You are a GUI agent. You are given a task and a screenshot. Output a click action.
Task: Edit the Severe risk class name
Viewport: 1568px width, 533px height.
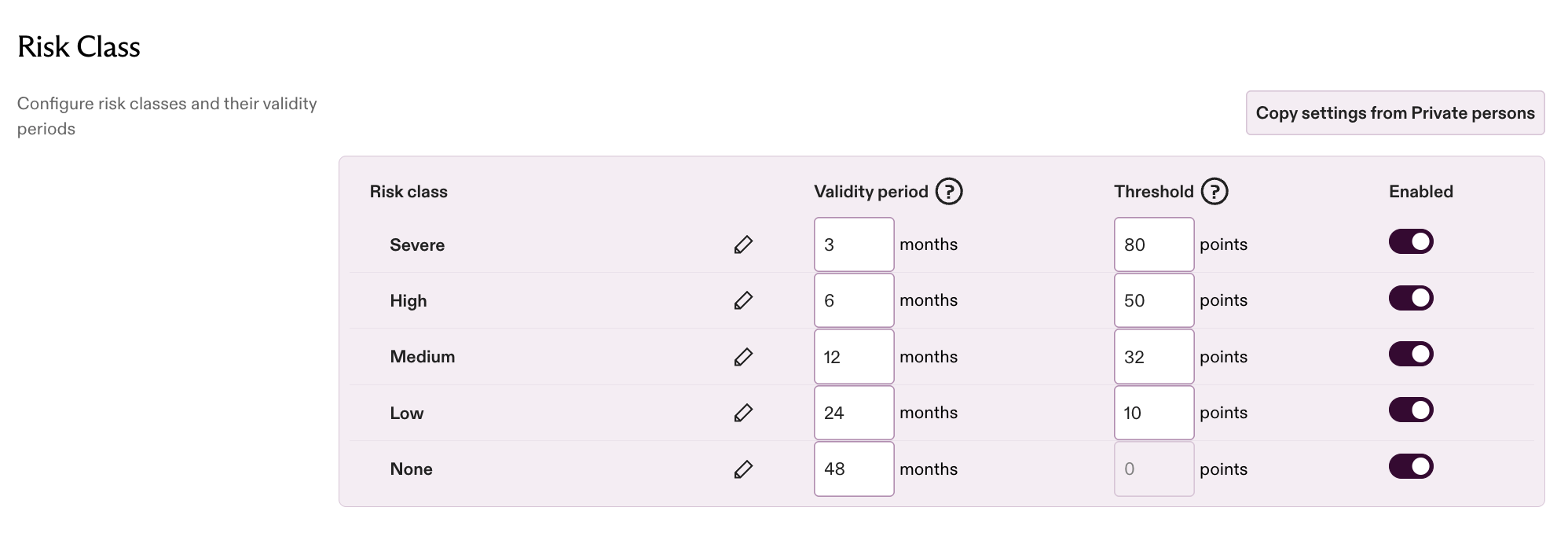click(743, 244)
